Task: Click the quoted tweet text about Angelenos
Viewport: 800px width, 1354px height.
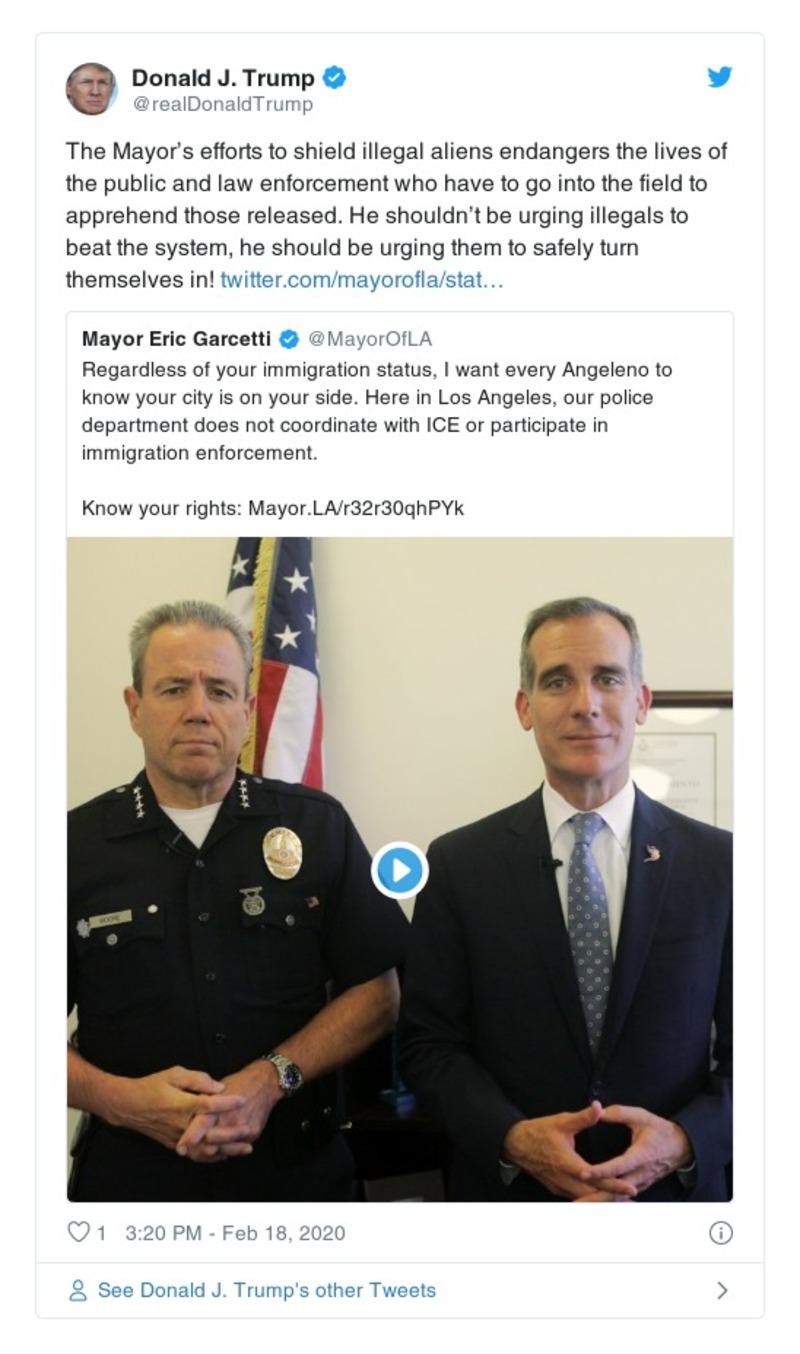Action: click(x=376, y=411)
